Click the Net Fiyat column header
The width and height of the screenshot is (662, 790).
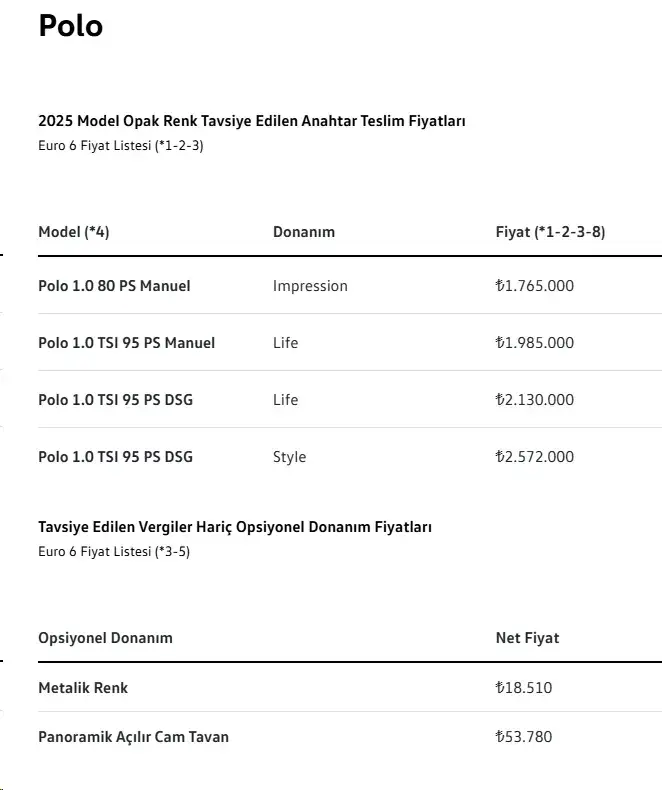pos(527,638)
